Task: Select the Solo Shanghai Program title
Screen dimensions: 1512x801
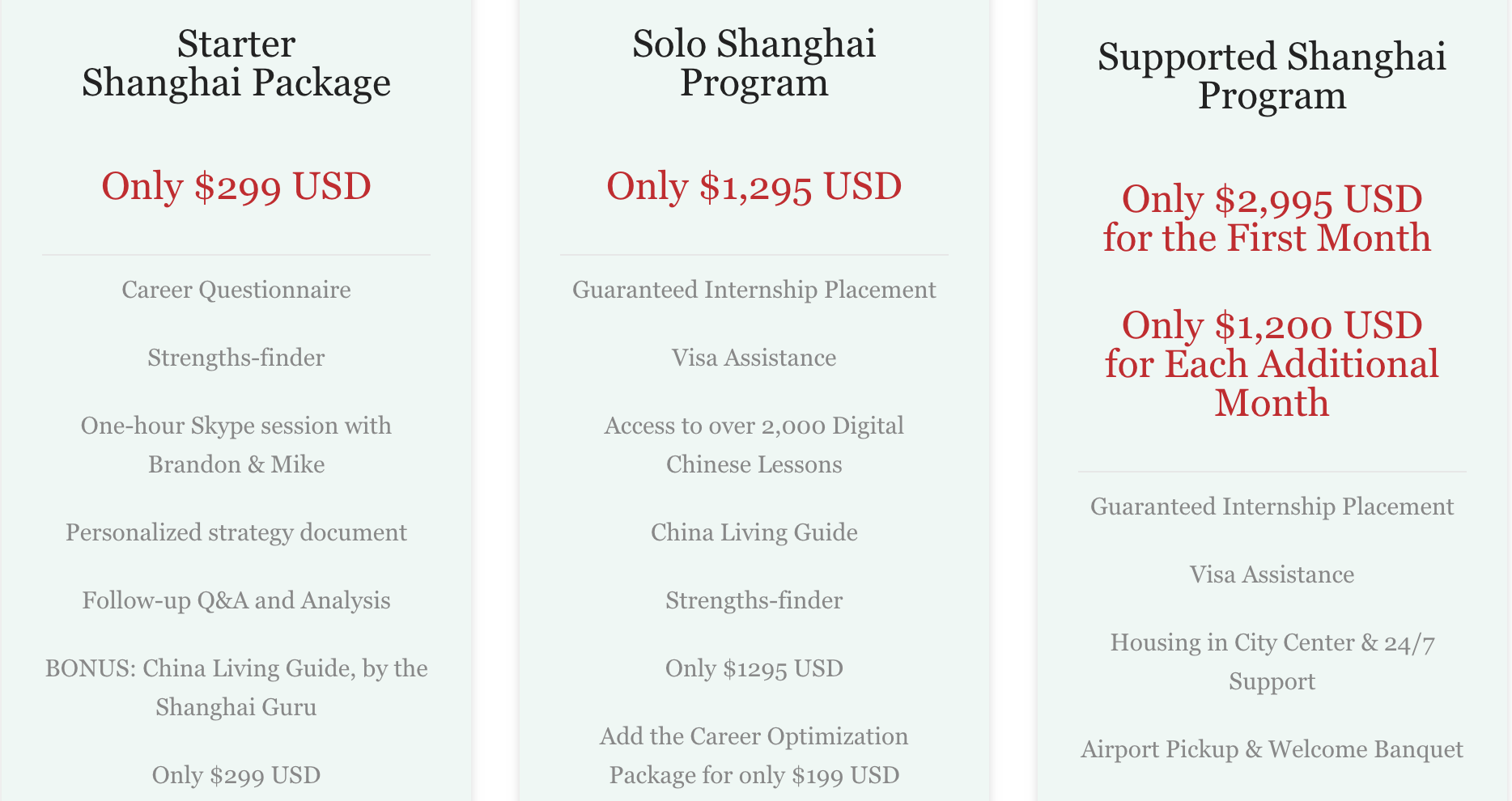Action: (754, 63)
